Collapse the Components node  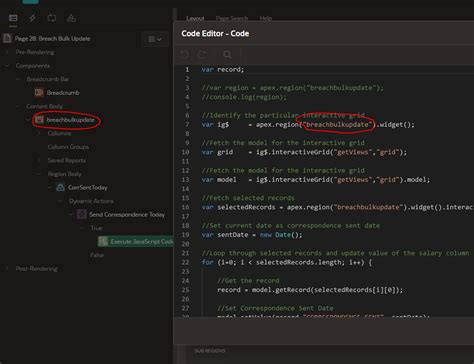(7, 66)
